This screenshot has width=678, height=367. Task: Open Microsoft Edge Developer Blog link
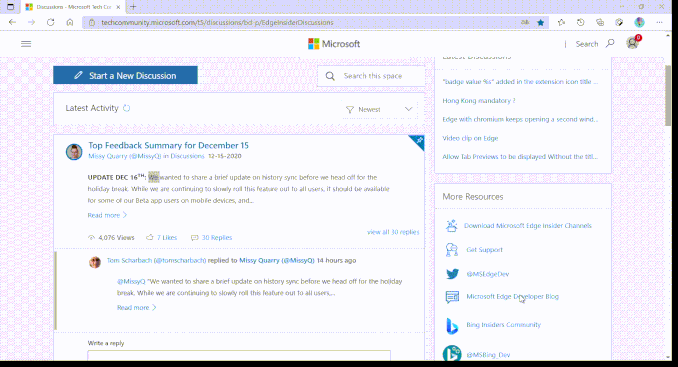pos(512,296)
